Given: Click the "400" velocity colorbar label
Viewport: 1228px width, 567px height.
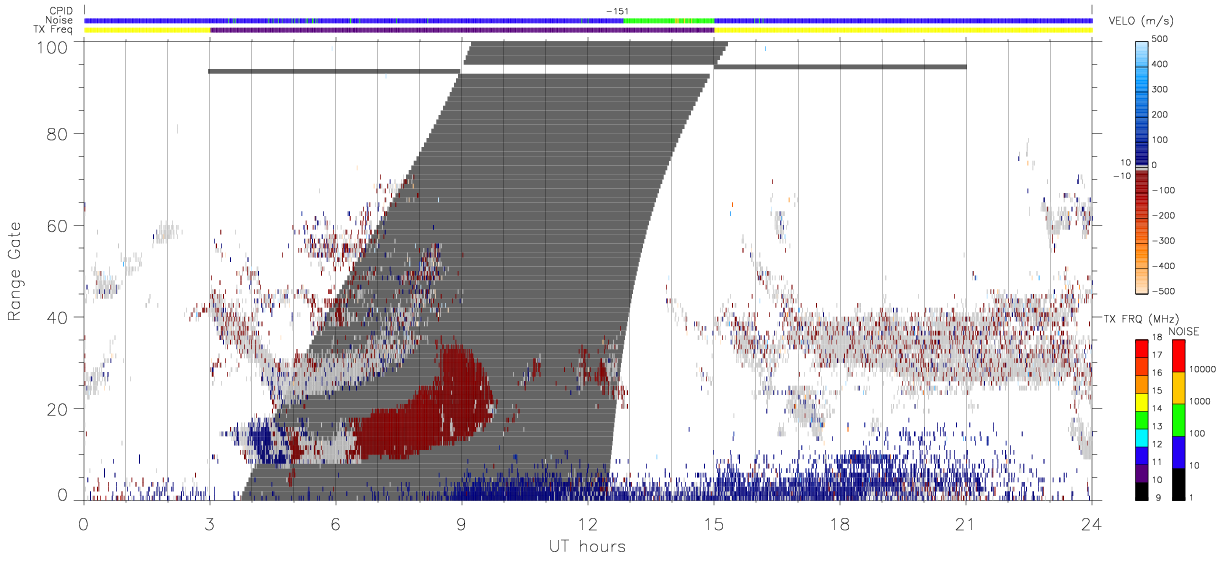Looking at the screenshot, I should point(1162,65).
